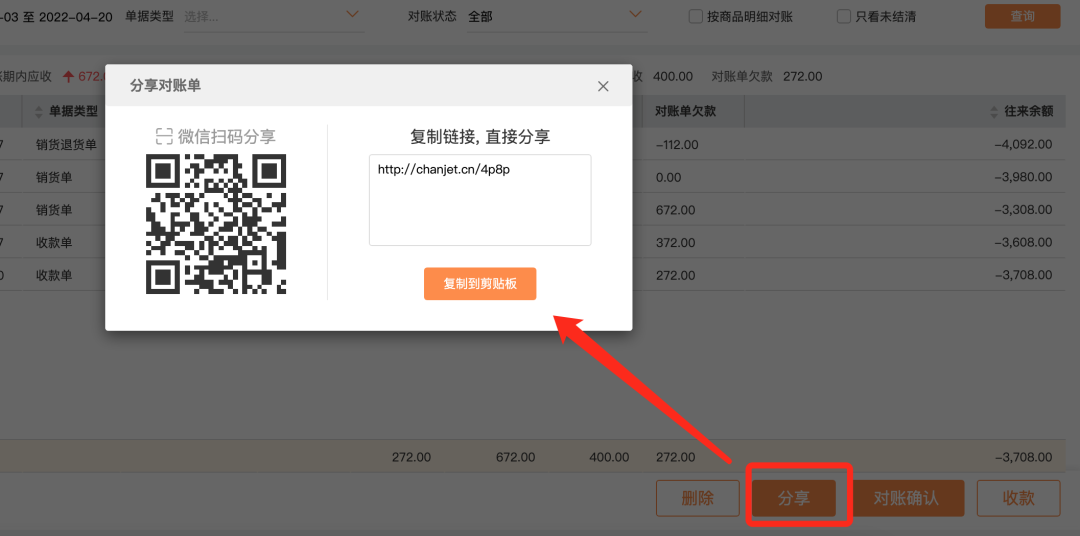Click the red up-arrow icon beside 672
Viewport: 1080px width, 536px height.
coord(68,76)
